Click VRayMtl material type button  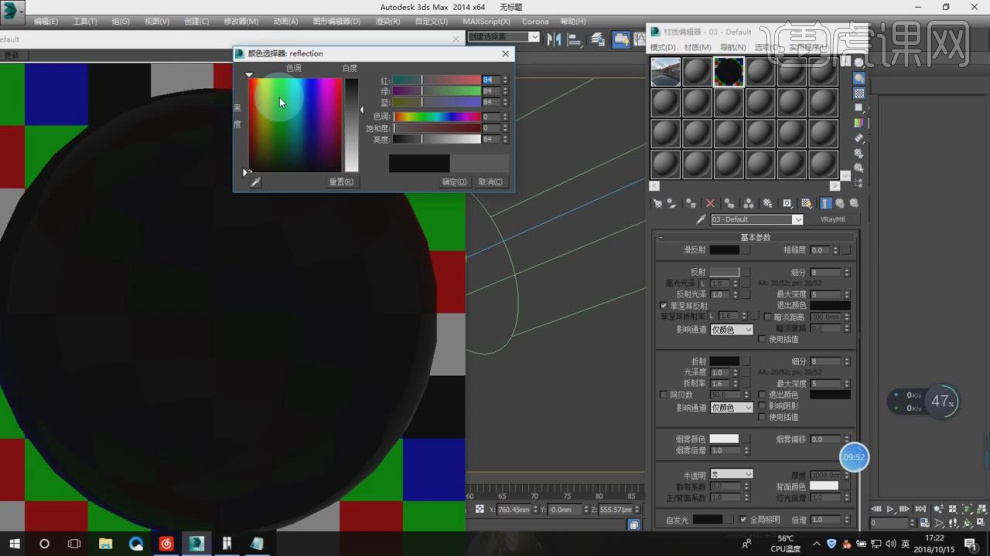click(832, 220)
